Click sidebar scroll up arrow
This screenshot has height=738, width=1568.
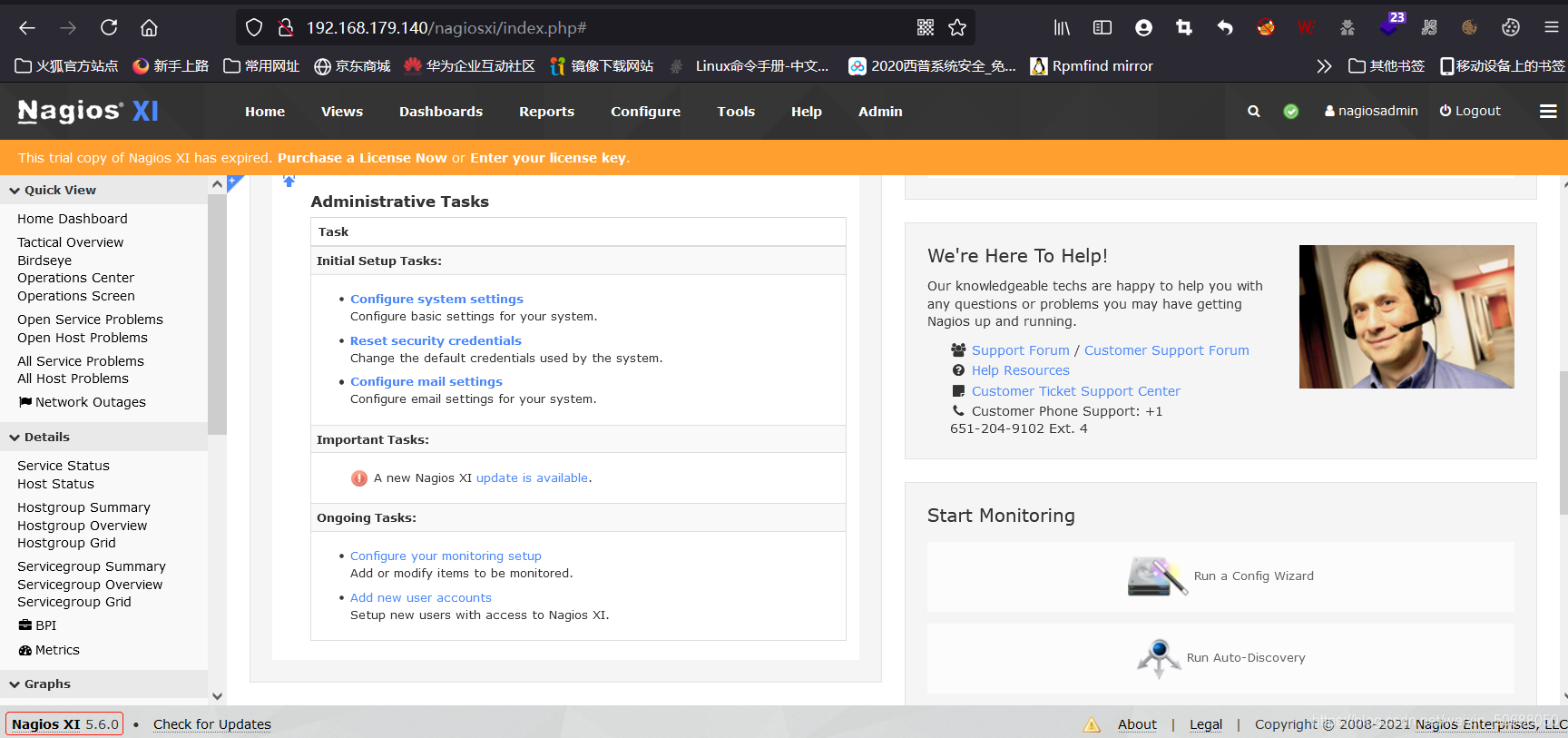pyautogui.click(x=217, y=184)
